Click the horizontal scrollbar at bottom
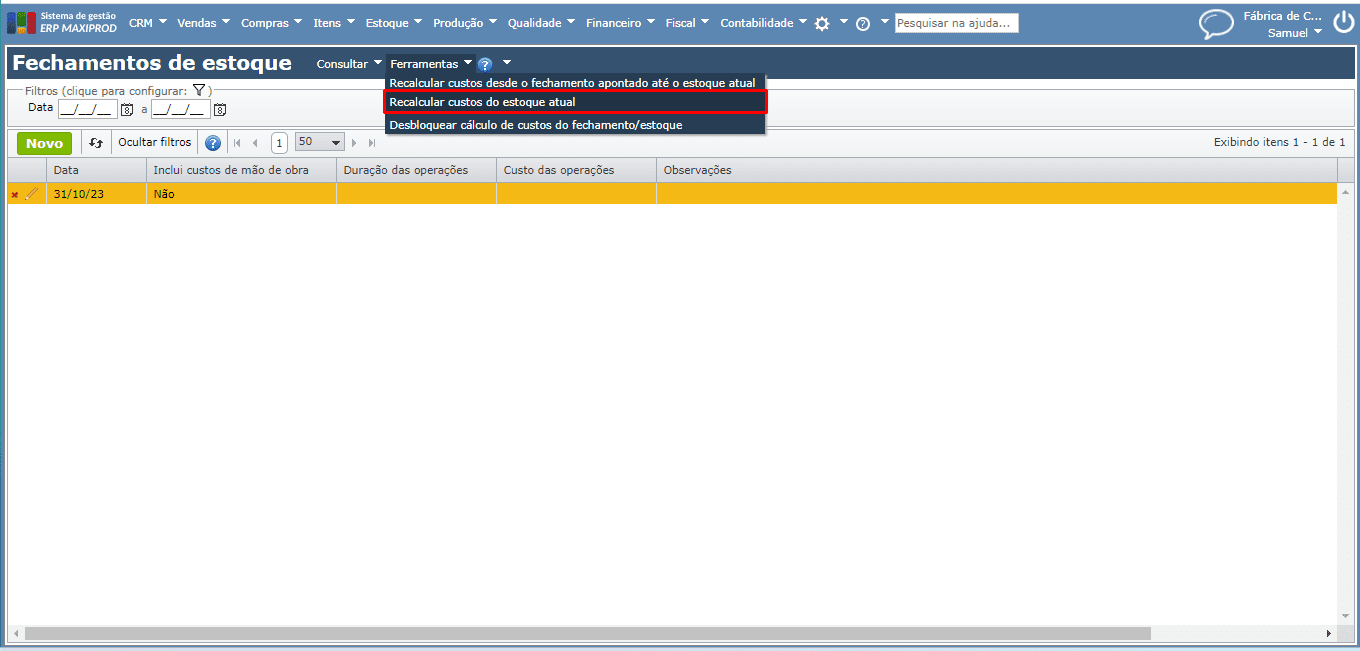1360x651 pixels. click(x=588, y=634)
